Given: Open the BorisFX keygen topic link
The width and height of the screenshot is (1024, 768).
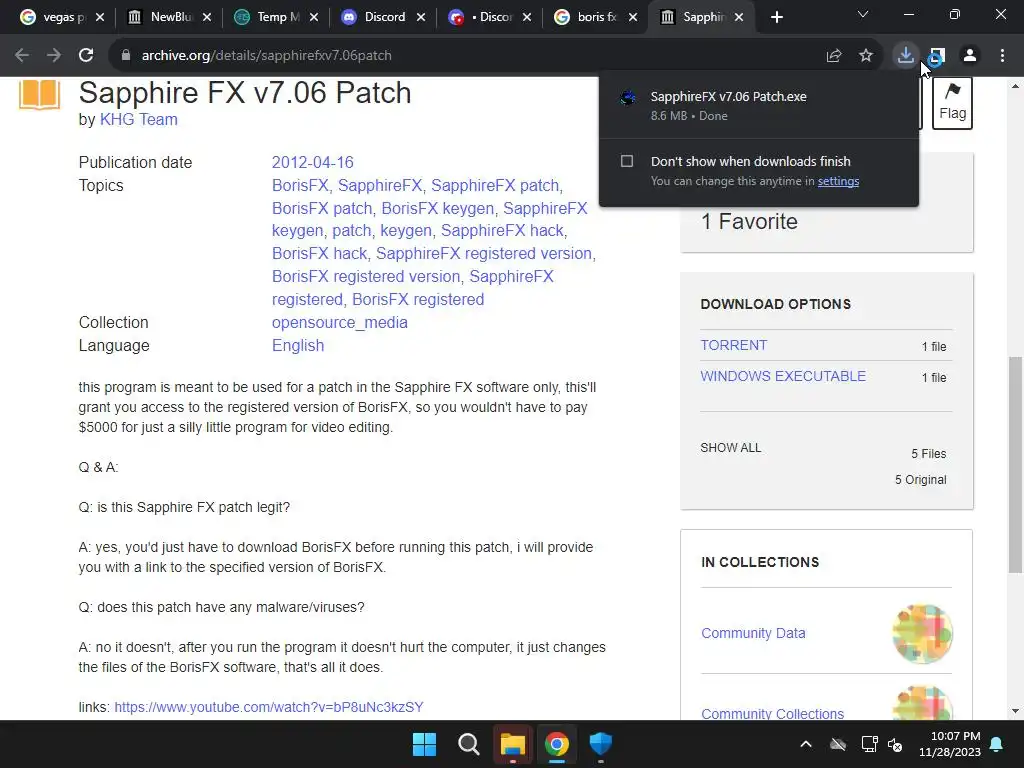Looking at the screenshot, I should tap(438, 208).
